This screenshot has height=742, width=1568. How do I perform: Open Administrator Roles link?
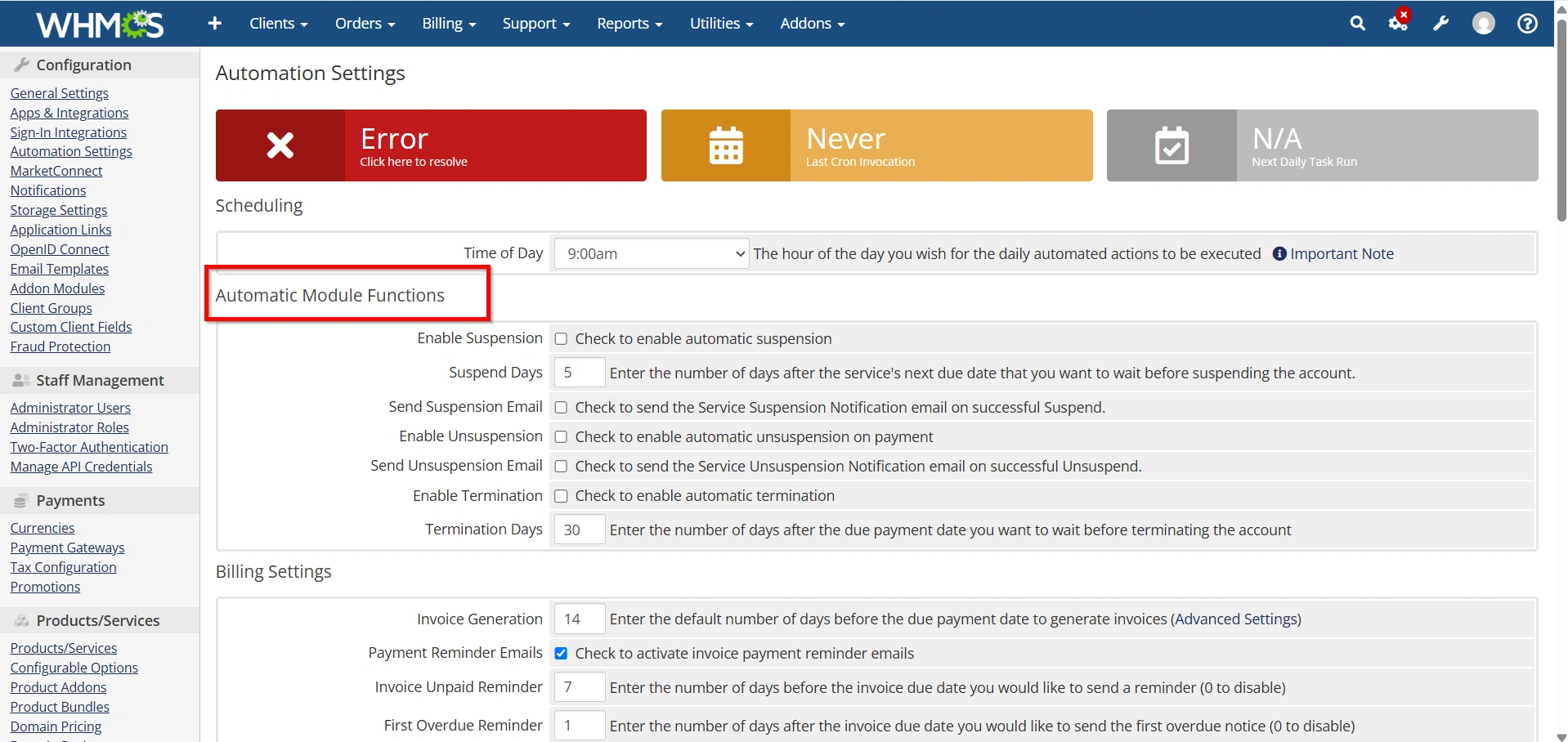[69, 427]
